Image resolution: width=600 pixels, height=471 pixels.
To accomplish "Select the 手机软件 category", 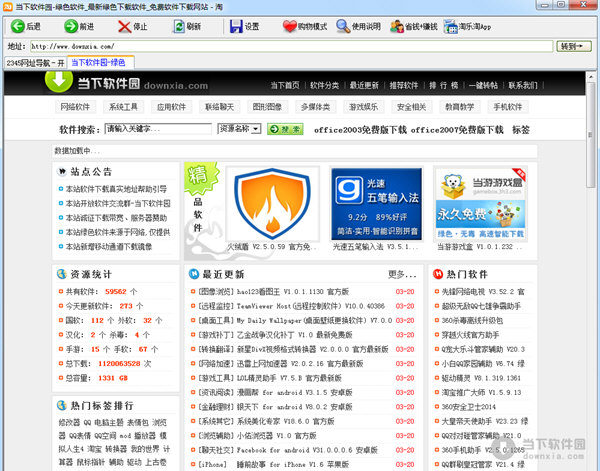I will coord(507,107).
